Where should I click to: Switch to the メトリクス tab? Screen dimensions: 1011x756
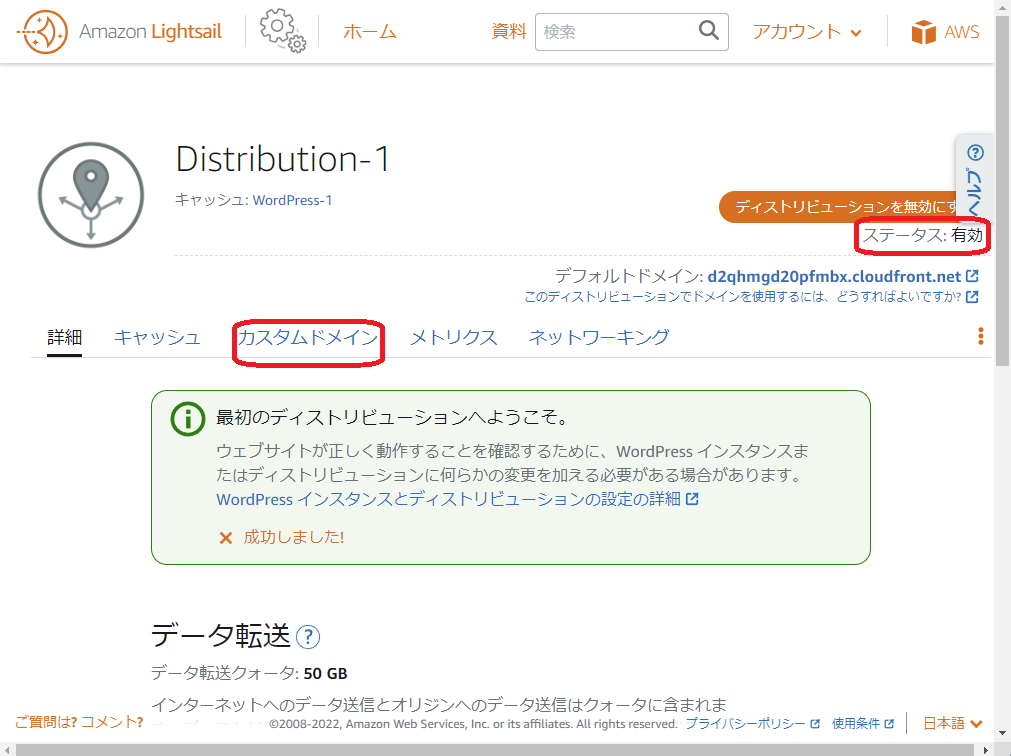pos(454,337)
